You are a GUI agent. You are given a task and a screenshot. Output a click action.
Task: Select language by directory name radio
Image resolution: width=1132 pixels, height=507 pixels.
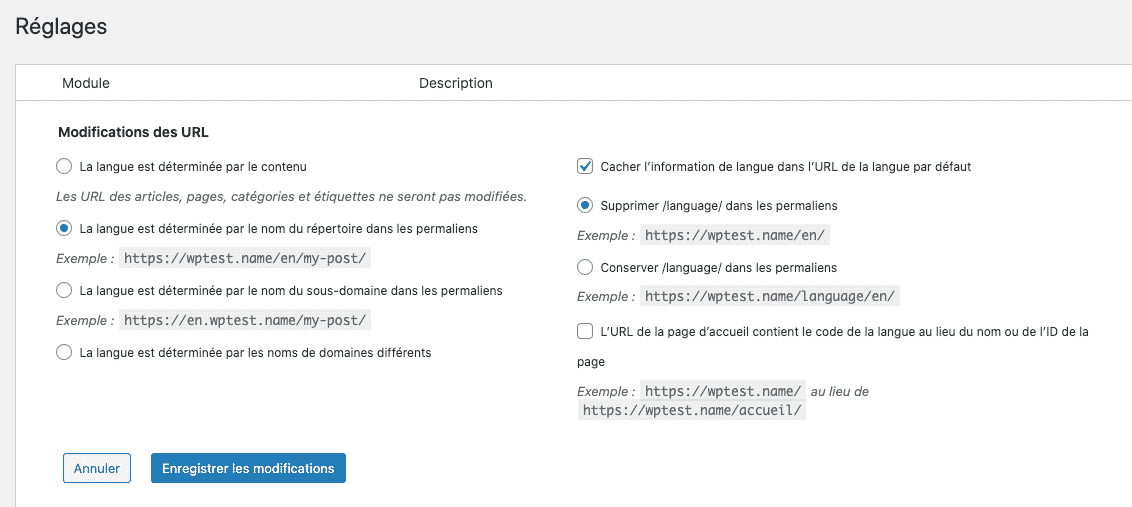(x=64, y=228)
